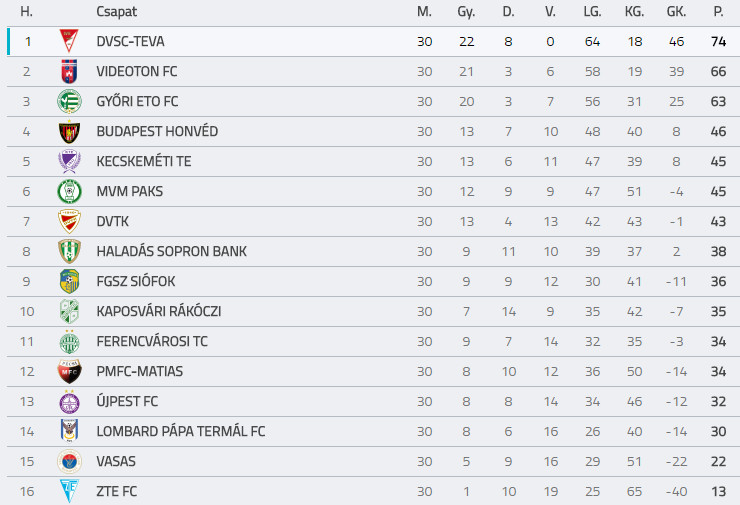Click the Haladás Sopron Bank crest
This screenshot has width=740, height=505.
click(x=68, y=252)
